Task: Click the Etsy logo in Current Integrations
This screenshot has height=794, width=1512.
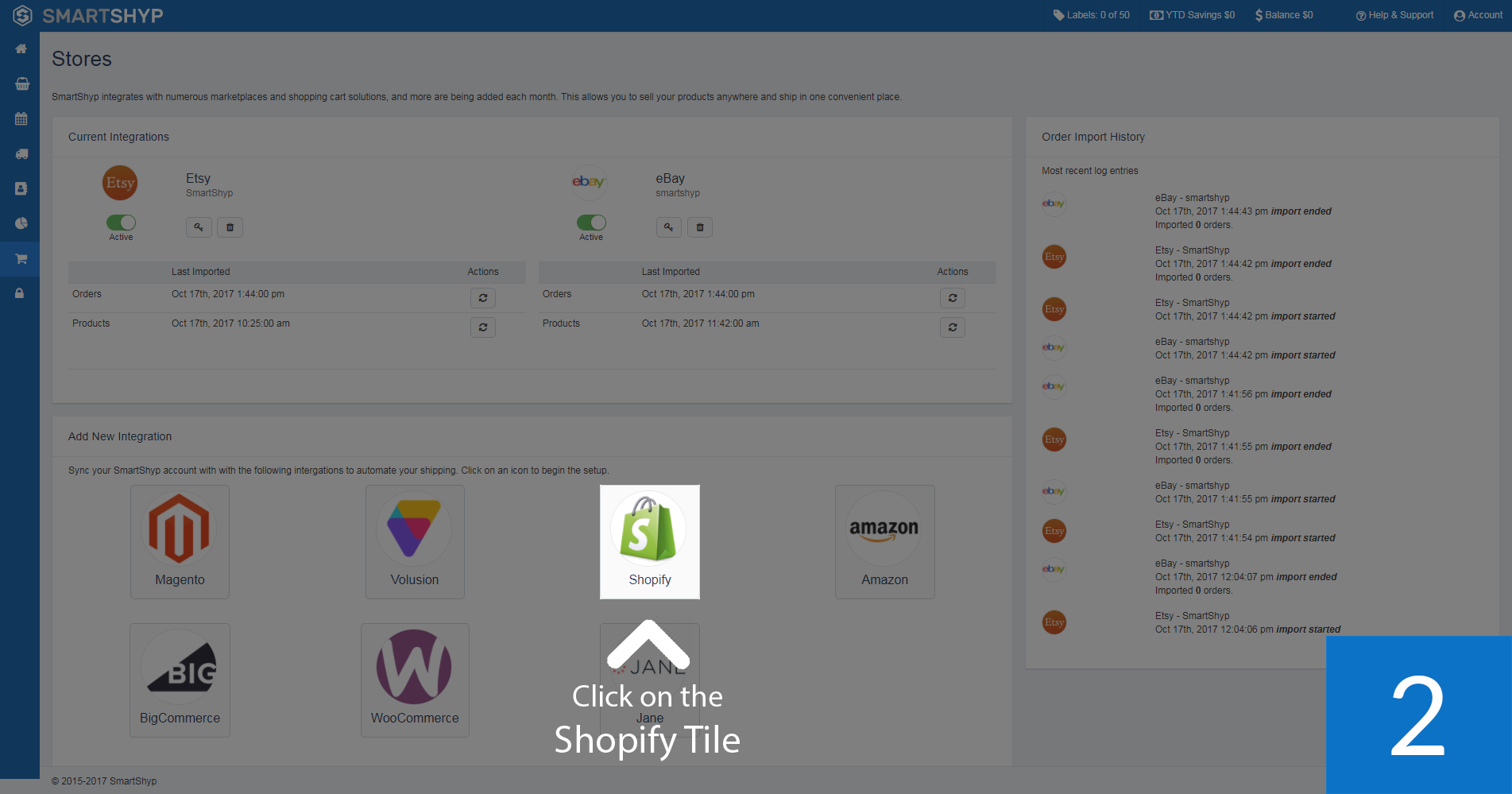Action: (x=120, y=183)
